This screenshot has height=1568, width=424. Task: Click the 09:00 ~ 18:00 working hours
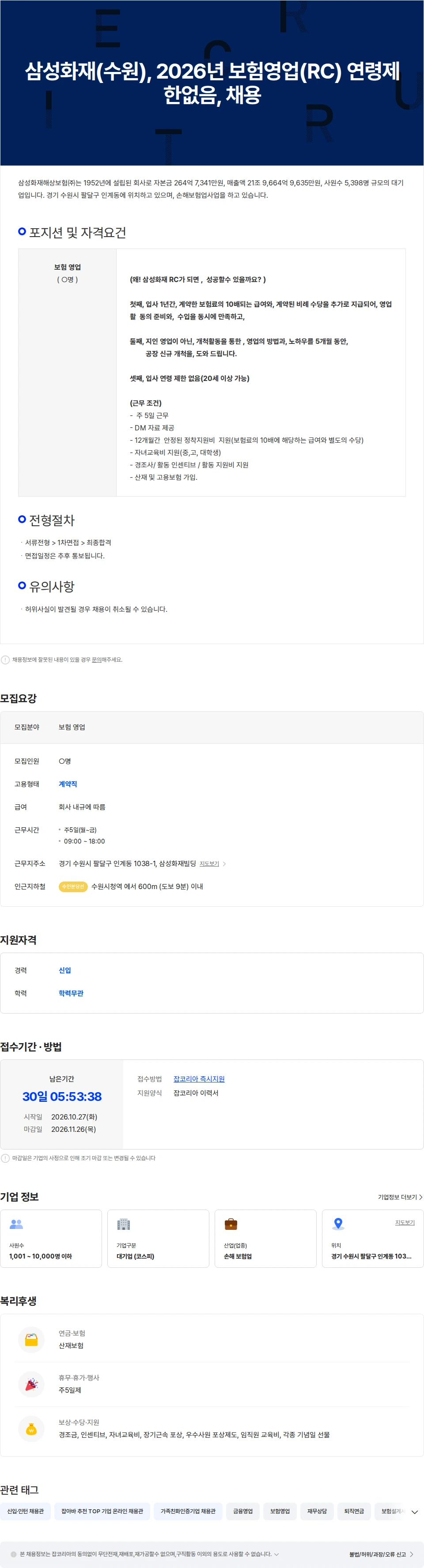point(84,841)
